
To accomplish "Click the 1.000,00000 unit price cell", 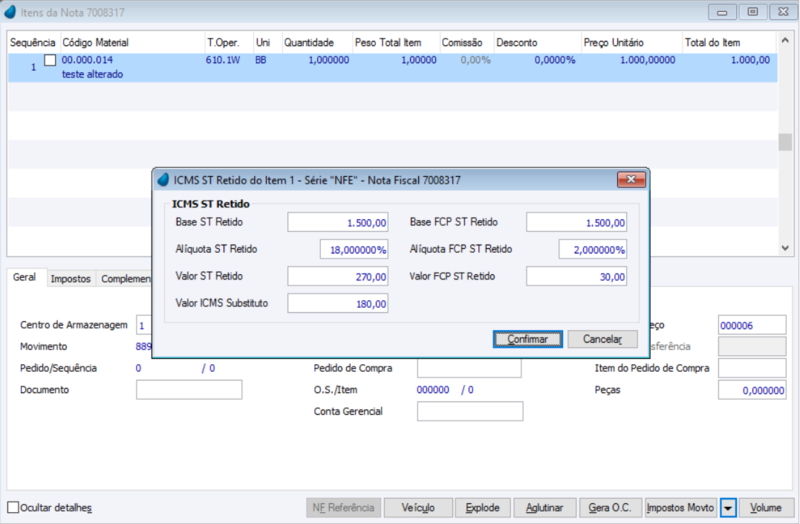I will point(647,60).
